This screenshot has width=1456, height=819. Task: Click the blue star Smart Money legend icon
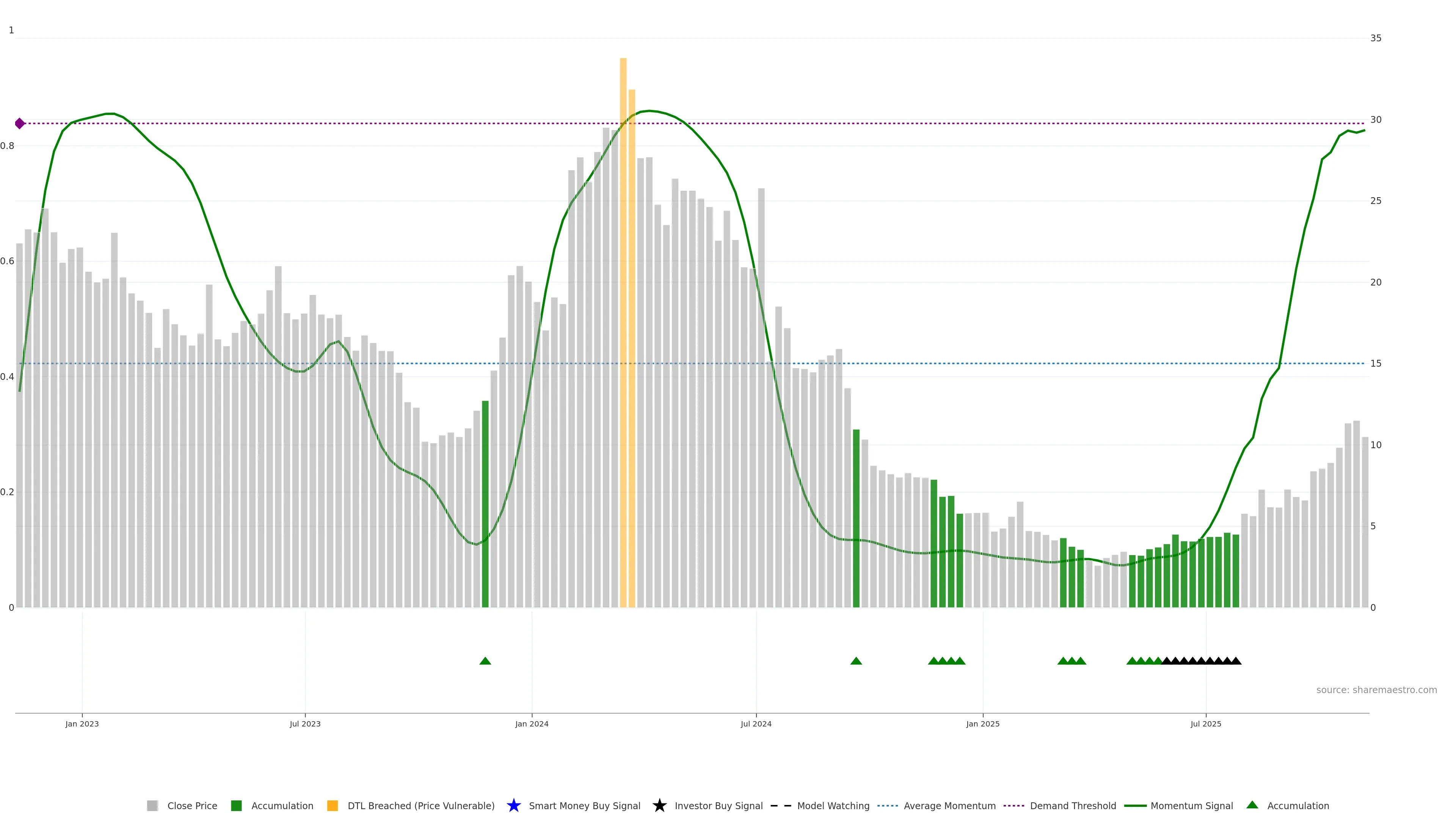[x=513, y=805]
